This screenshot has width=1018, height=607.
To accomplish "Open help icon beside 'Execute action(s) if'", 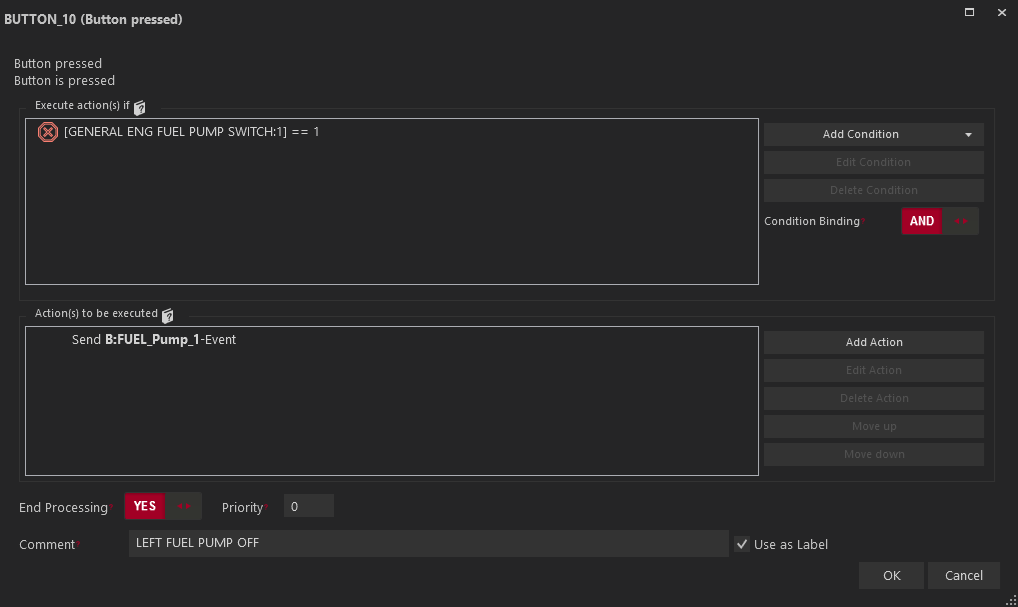I will [140, 107].
